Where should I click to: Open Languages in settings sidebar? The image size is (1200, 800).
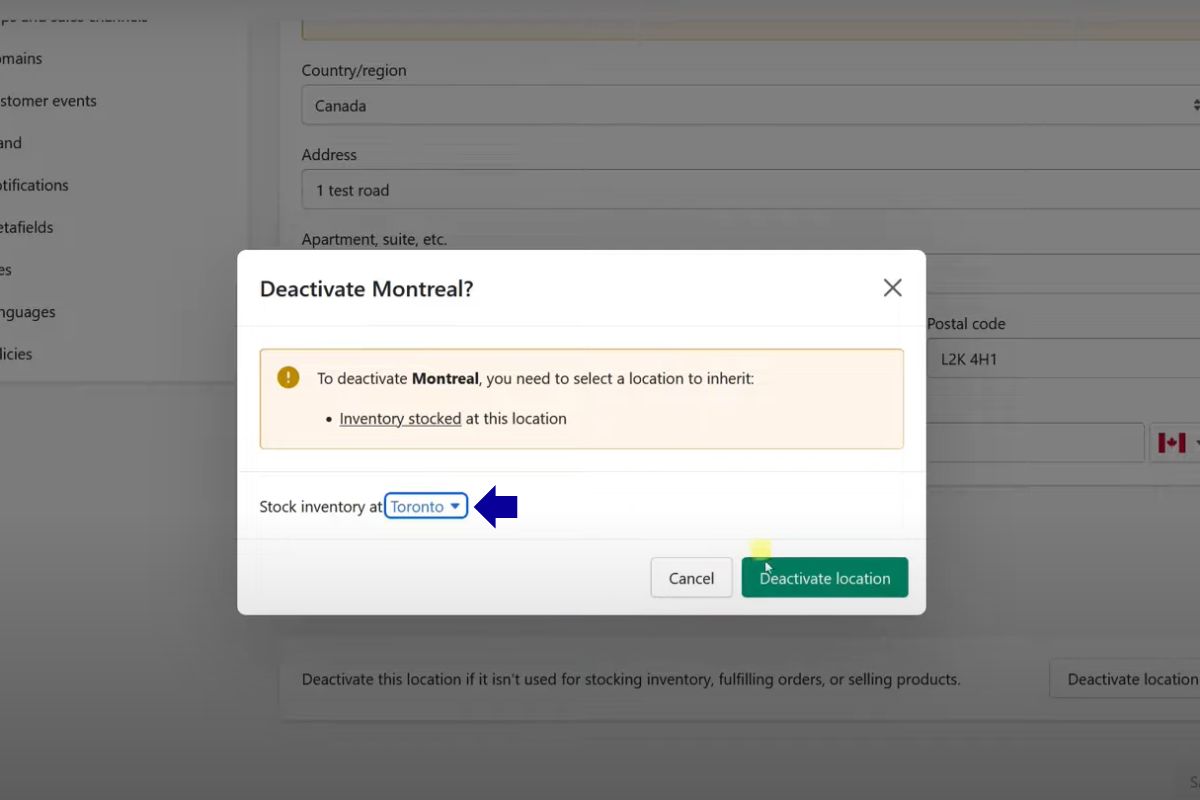click(x=27, y=312)
